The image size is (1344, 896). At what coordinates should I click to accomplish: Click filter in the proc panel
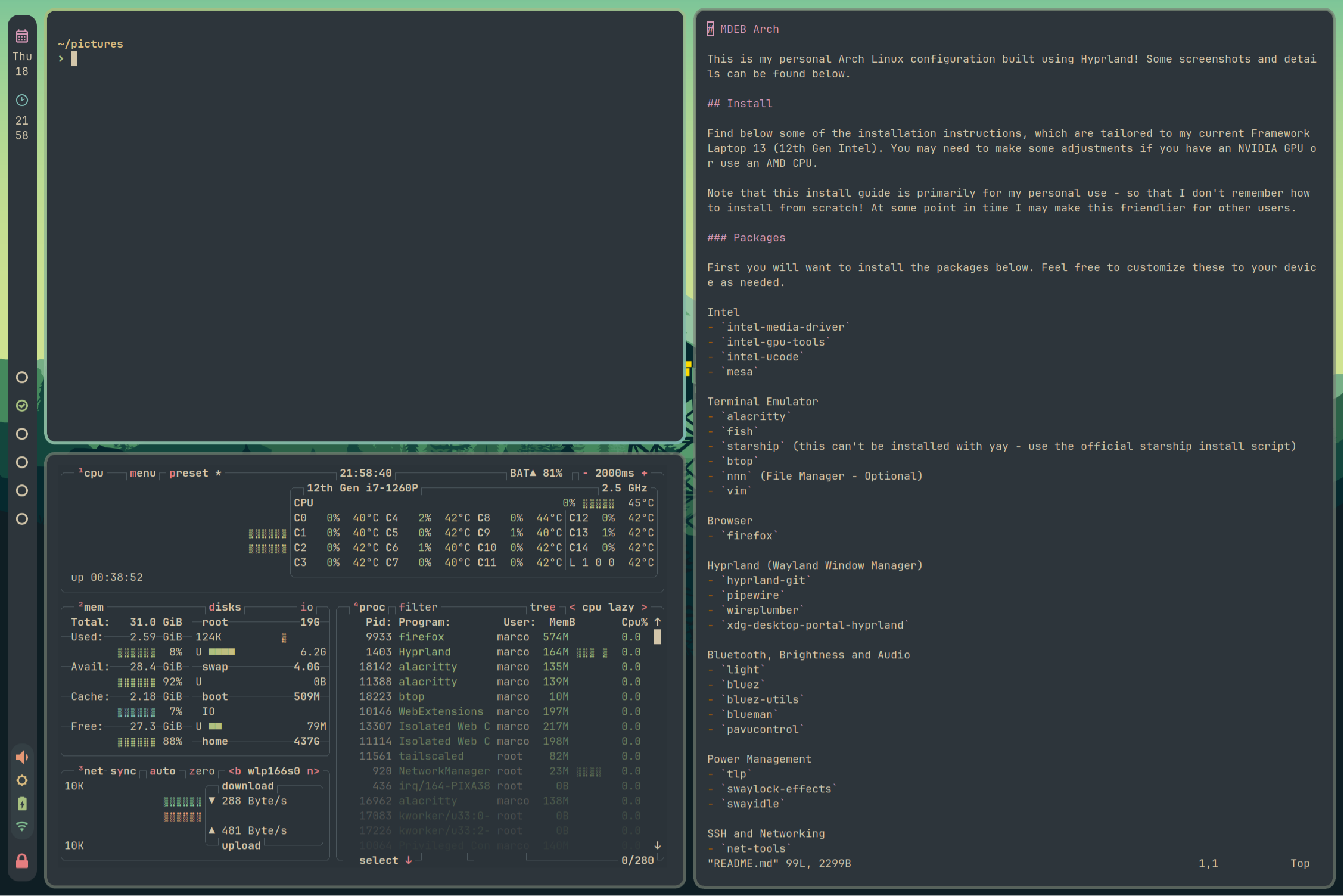[x=418, y=607]
